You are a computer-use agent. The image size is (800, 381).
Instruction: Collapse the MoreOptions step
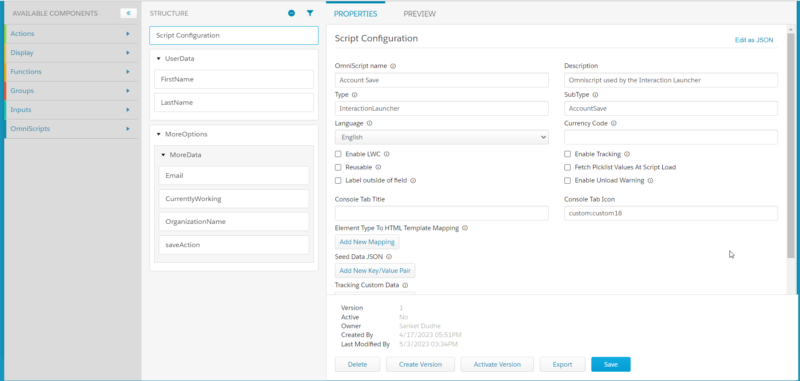159,134
